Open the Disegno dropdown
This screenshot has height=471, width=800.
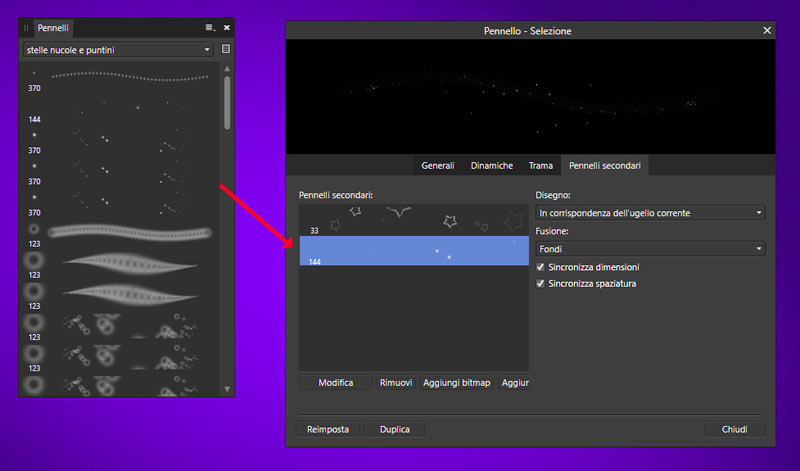pyautogui.click(x=650, y=213)
